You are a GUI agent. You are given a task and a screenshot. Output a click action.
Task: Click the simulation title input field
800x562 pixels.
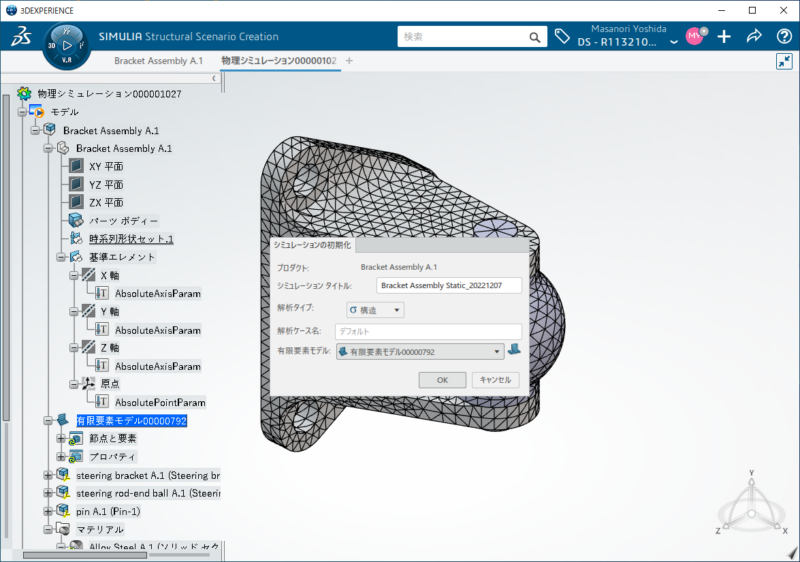(x=449, y=285)
